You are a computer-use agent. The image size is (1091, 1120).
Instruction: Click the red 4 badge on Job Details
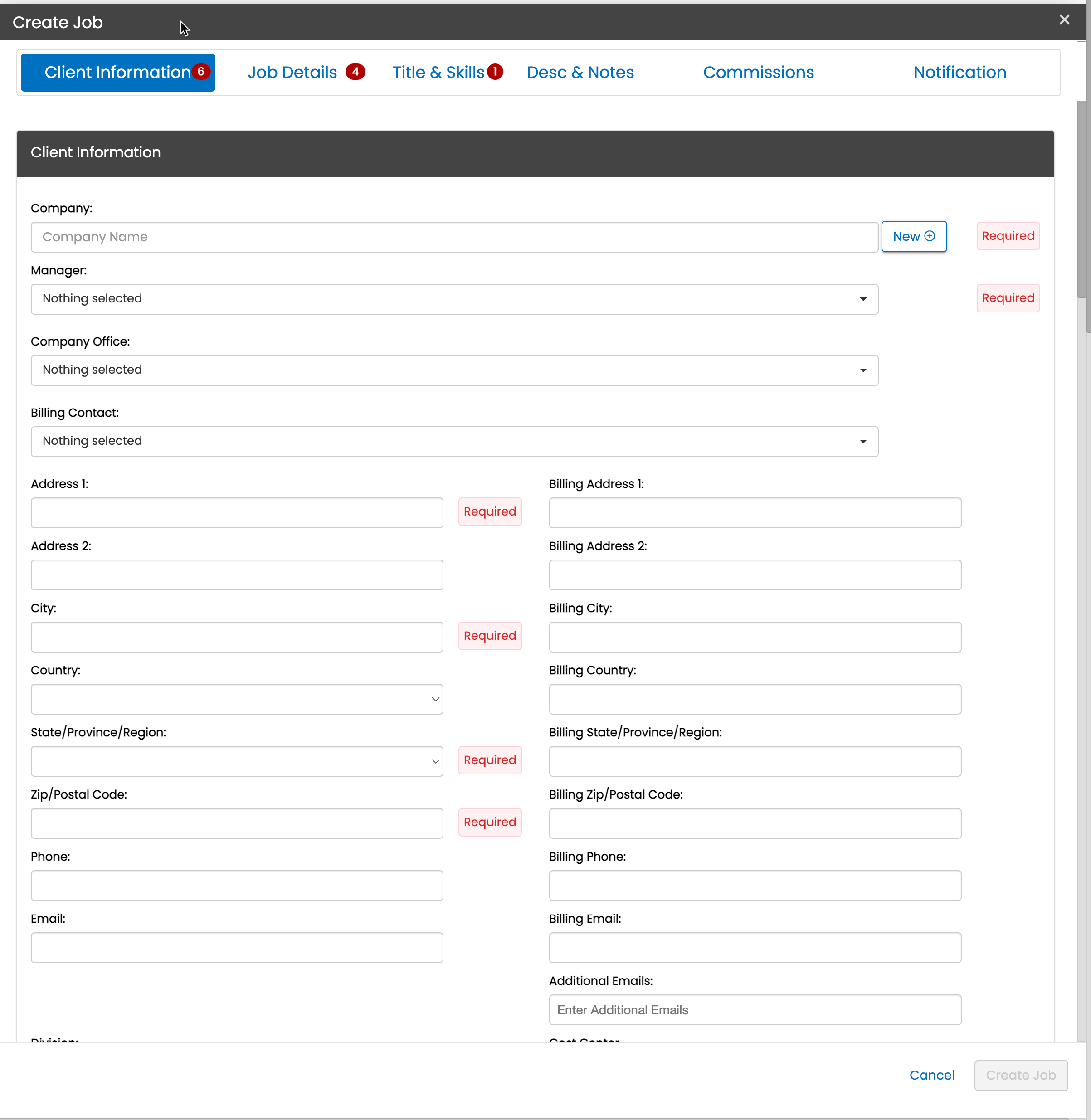point(355,72)
